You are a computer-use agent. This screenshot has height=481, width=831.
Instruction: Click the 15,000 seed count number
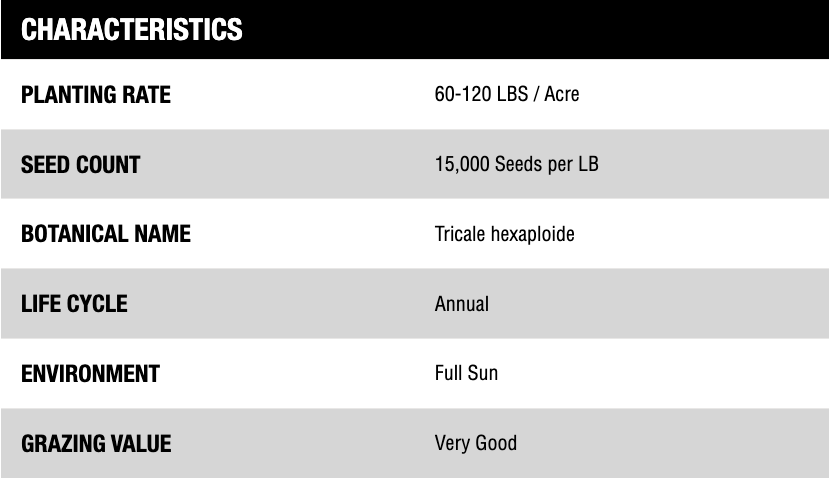[x=460, y=165]
